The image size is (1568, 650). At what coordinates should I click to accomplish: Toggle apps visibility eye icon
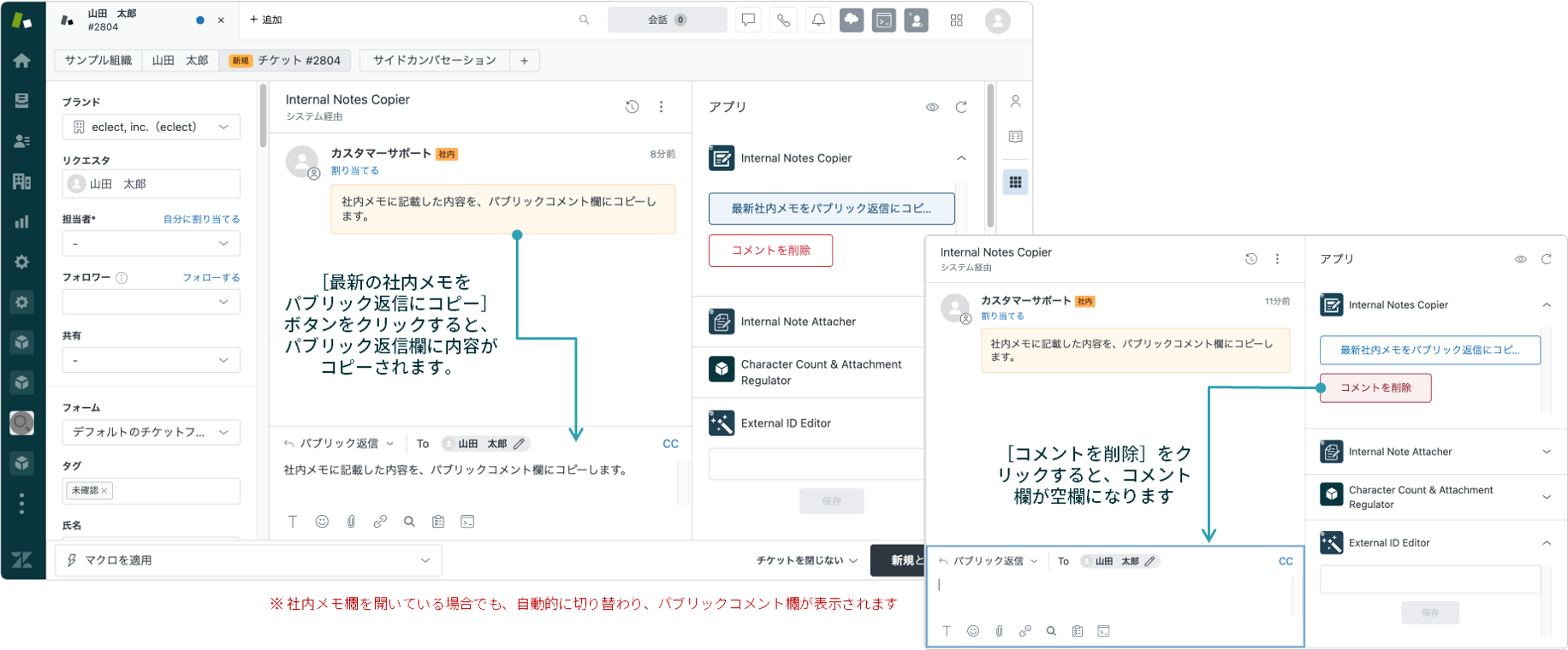click(x=932, y=107)
